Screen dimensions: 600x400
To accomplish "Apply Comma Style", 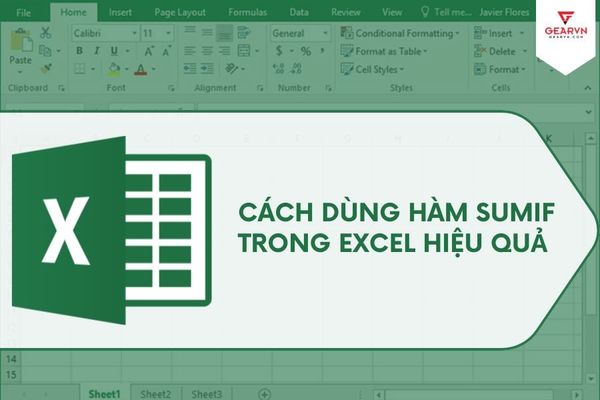I will [x=323, y=51].
